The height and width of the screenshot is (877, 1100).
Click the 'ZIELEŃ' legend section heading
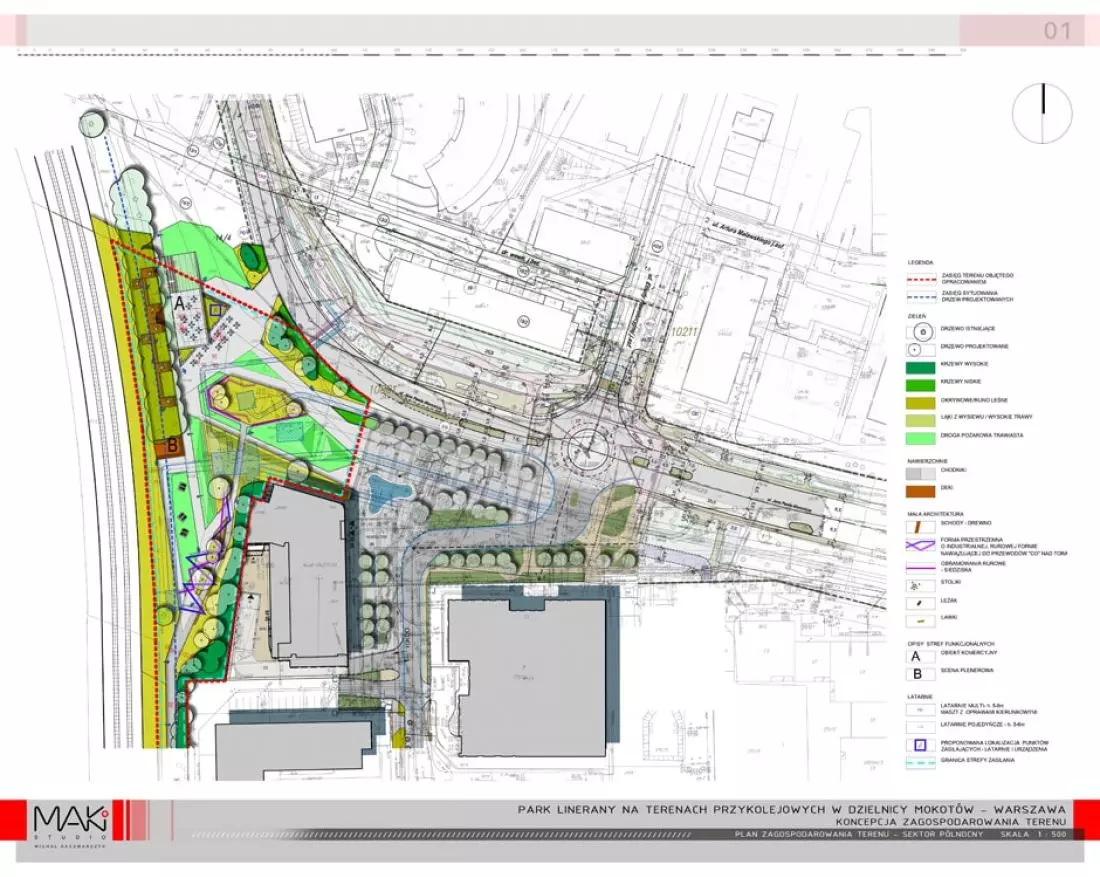click(915, 316)
